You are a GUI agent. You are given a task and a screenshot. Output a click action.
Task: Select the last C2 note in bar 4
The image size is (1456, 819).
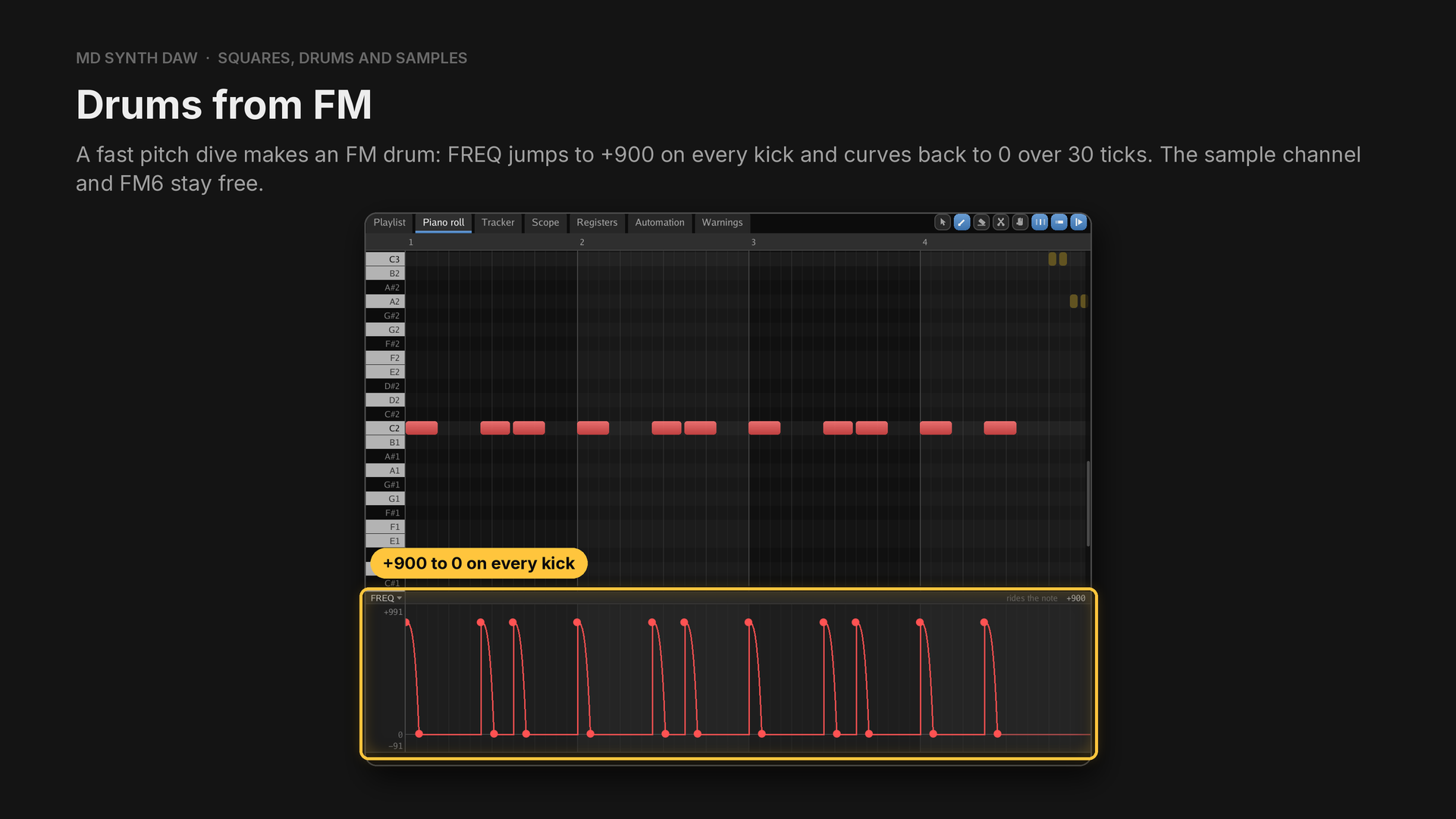[x=1000, y=428]
